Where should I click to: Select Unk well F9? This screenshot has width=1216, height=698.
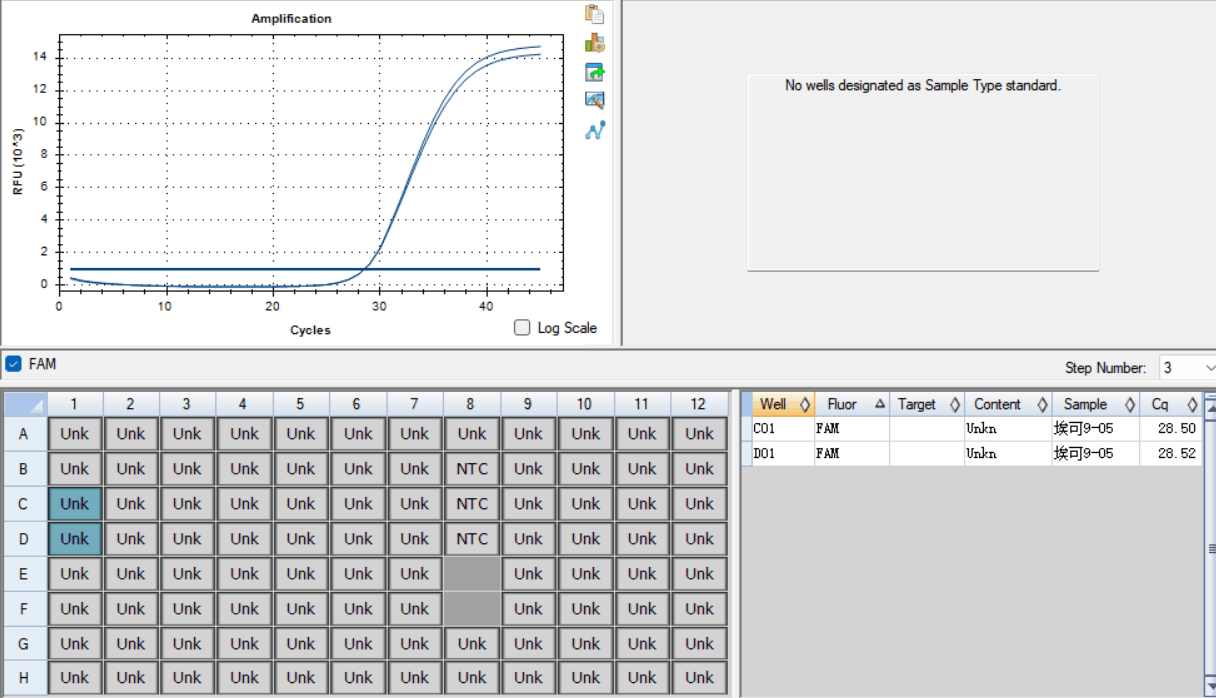tap(528, 609)
